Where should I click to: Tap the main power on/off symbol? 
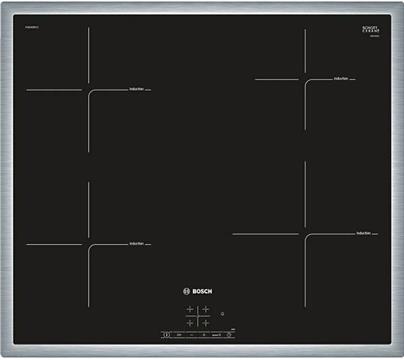166,335
